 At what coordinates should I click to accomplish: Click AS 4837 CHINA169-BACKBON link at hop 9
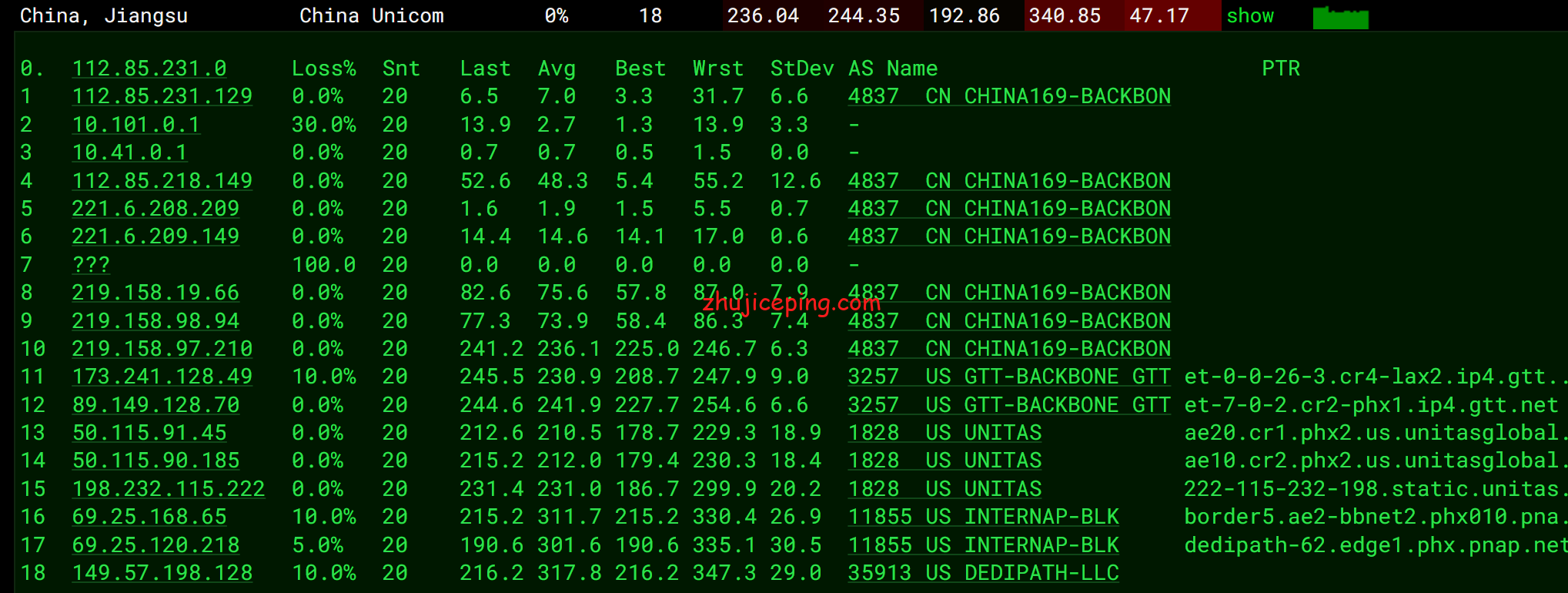(1009, 321)
